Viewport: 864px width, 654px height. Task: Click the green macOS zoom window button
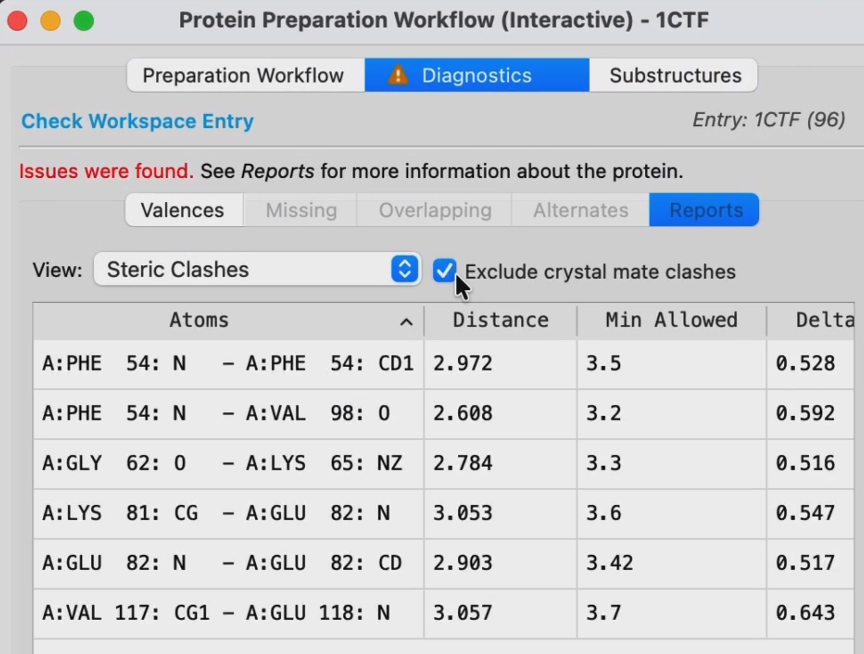coord(84,21)
